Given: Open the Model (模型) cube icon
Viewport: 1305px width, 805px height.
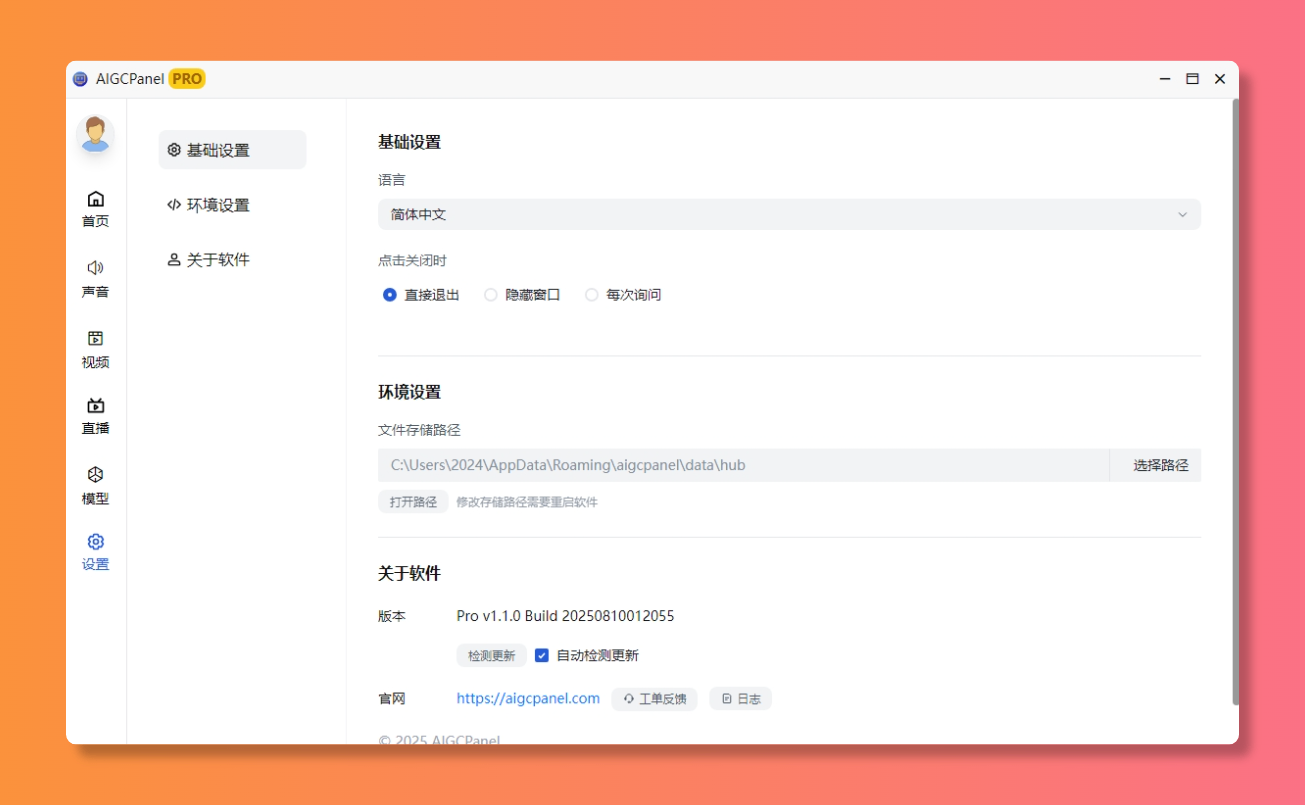Looking at the screenshot, I should 95,475.
